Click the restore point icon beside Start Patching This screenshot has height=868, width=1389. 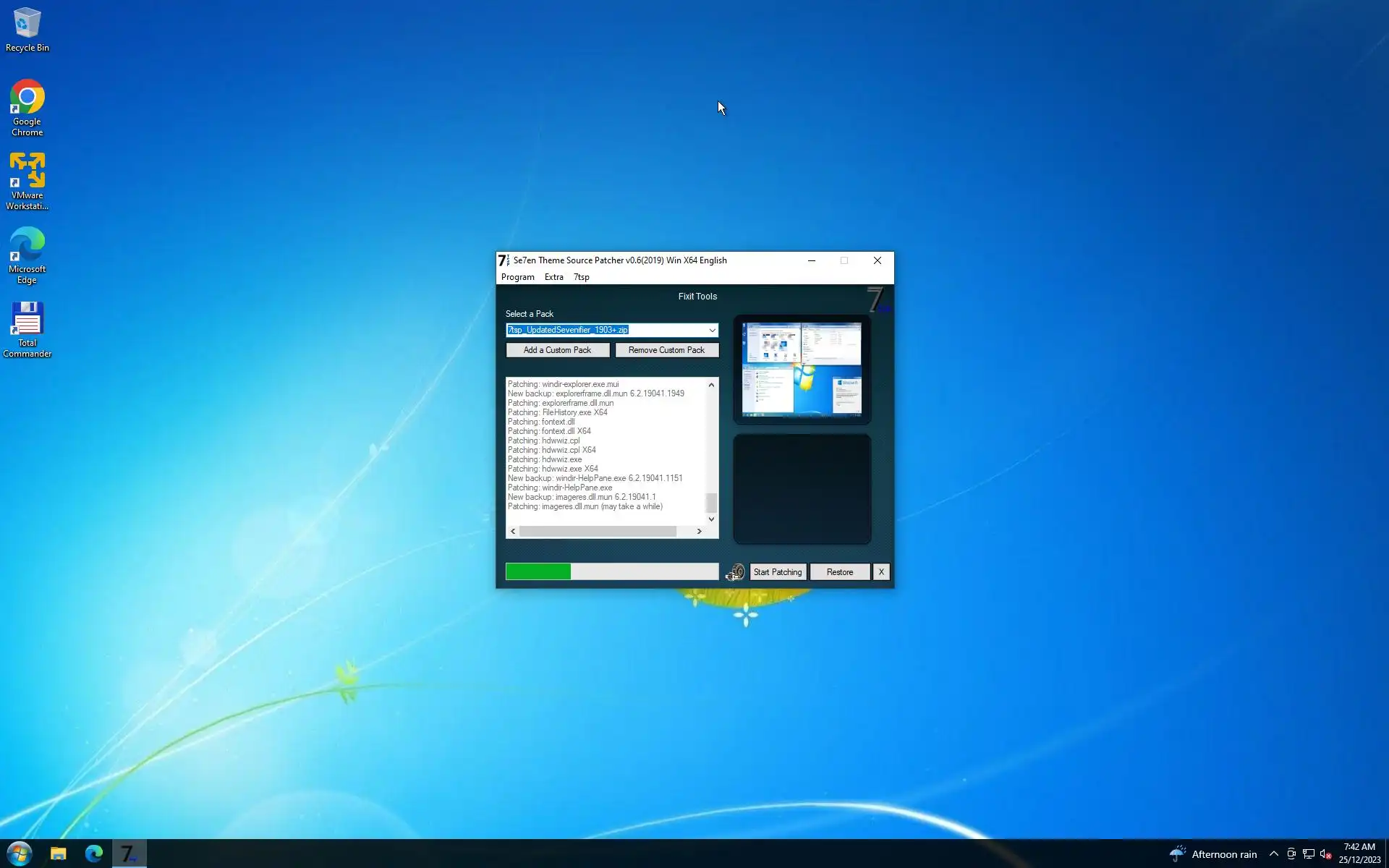tap(735, 572)
